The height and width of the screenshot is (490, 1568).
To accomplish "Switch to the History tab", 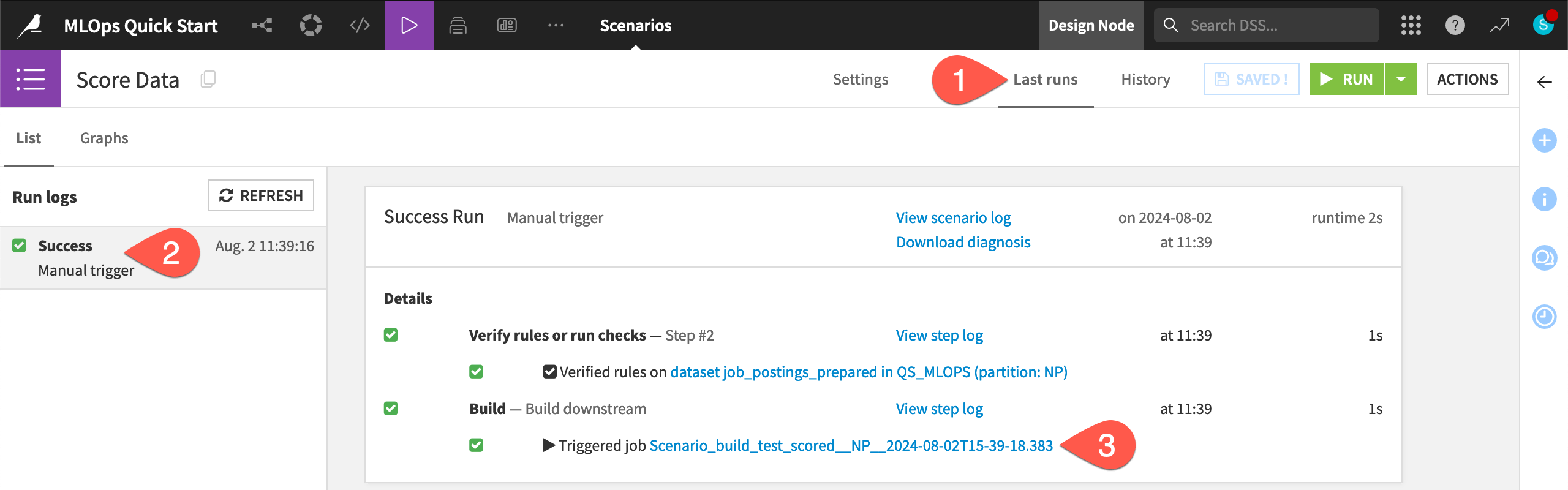I will tap(1145, 79).
